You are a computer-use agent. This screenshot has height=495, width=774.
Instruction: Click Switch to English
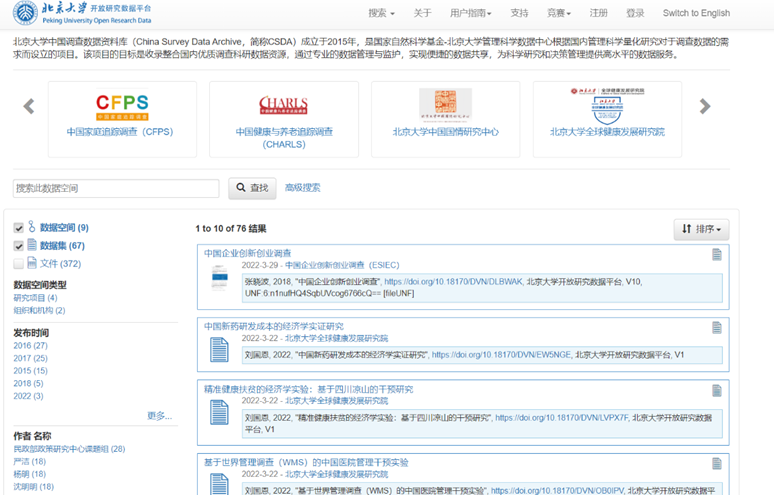tap(696, 13)
